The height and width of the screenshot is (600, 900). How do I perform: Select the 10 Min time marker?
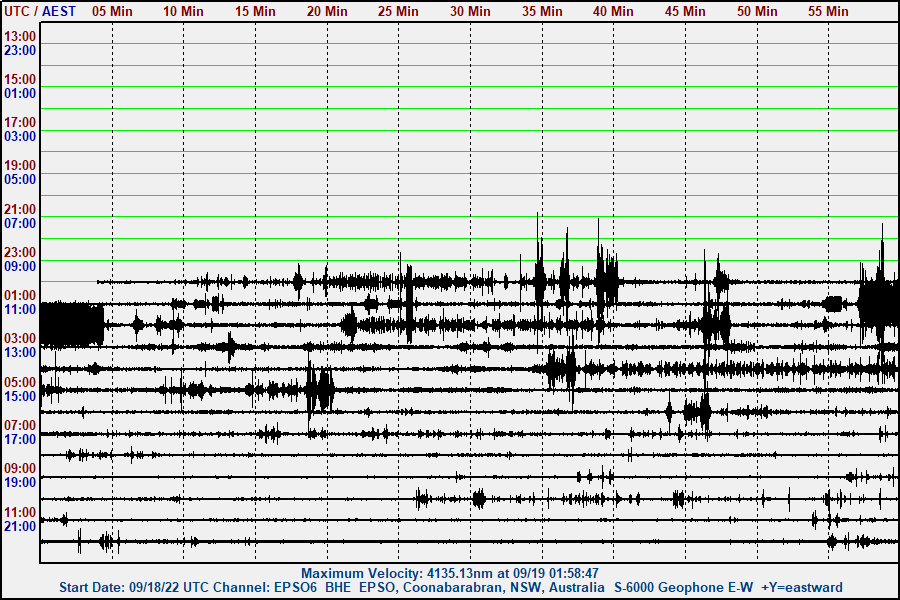[184, 11]
